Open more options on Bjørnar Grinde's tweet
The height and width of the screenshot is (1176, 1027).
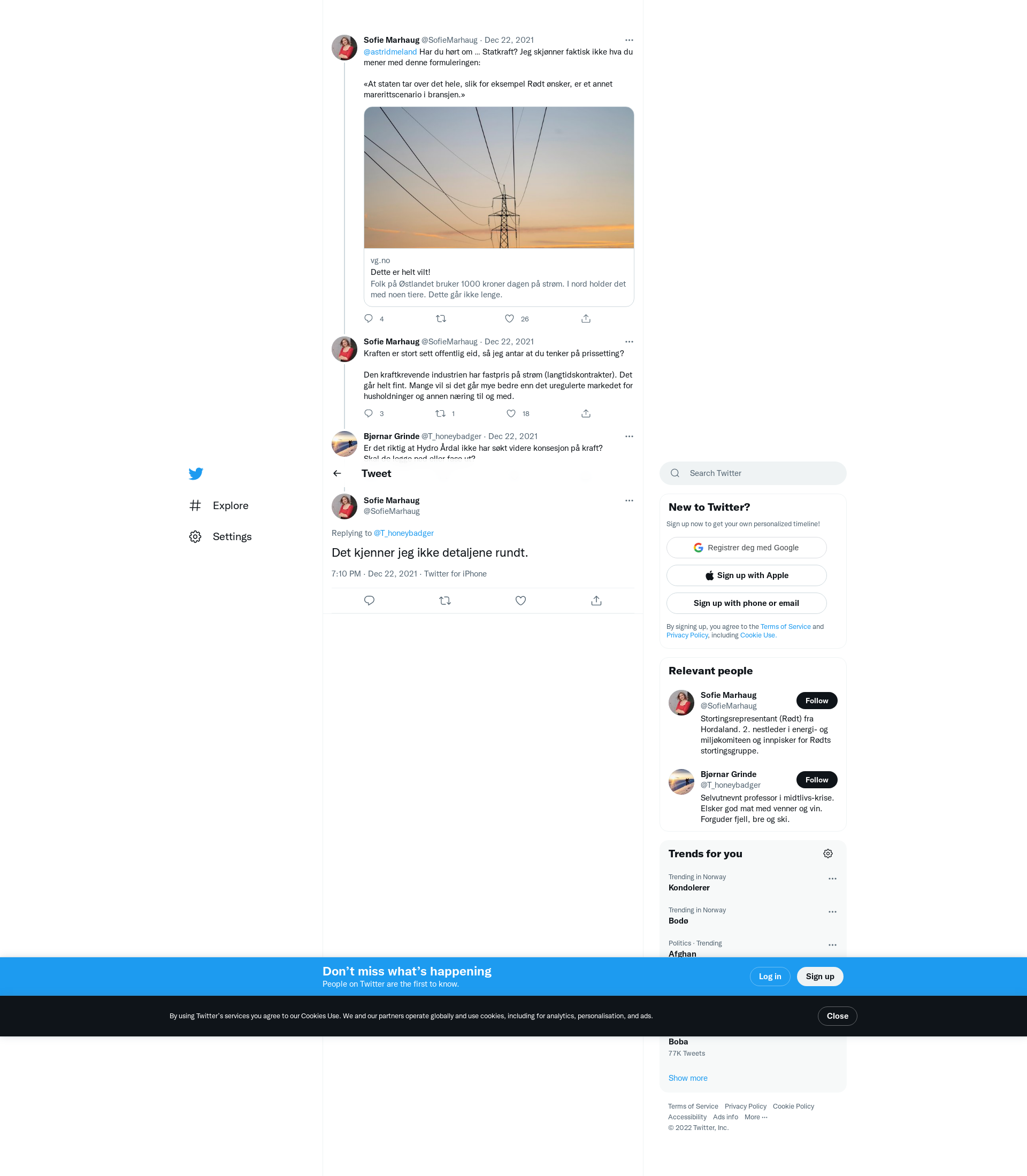629,437
